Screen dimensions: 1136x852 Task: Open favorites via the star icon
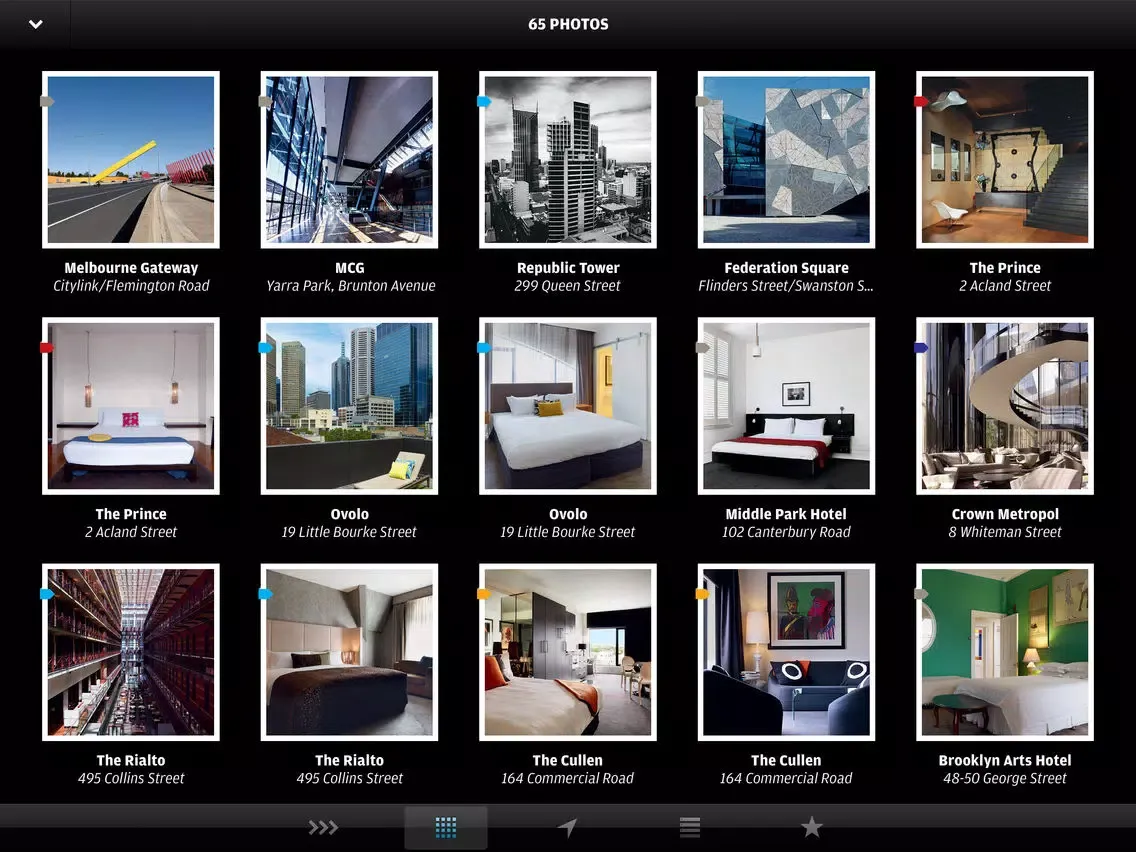(x=811, y=827)
